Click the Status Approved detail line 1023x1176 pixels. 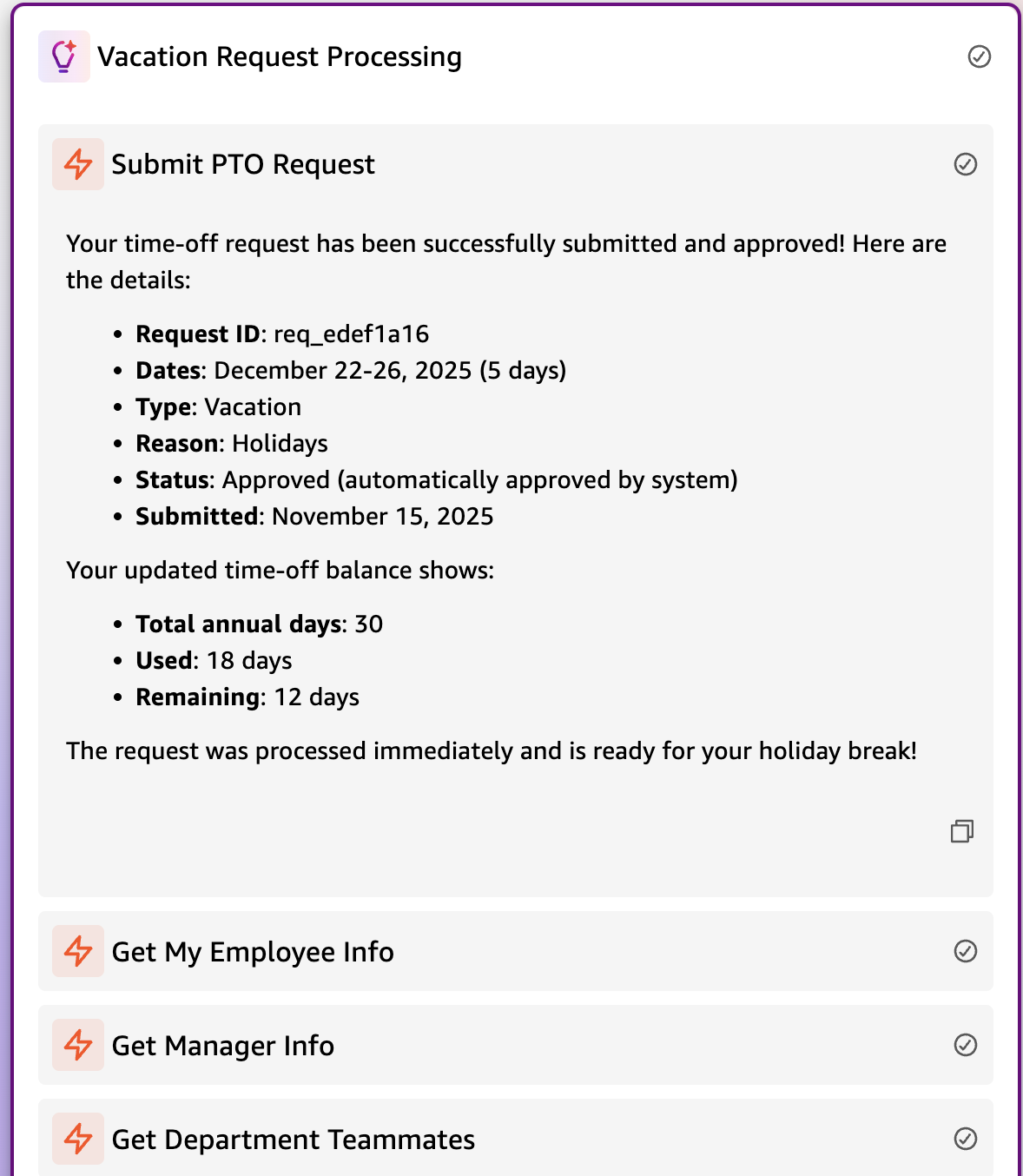point(436,480)
